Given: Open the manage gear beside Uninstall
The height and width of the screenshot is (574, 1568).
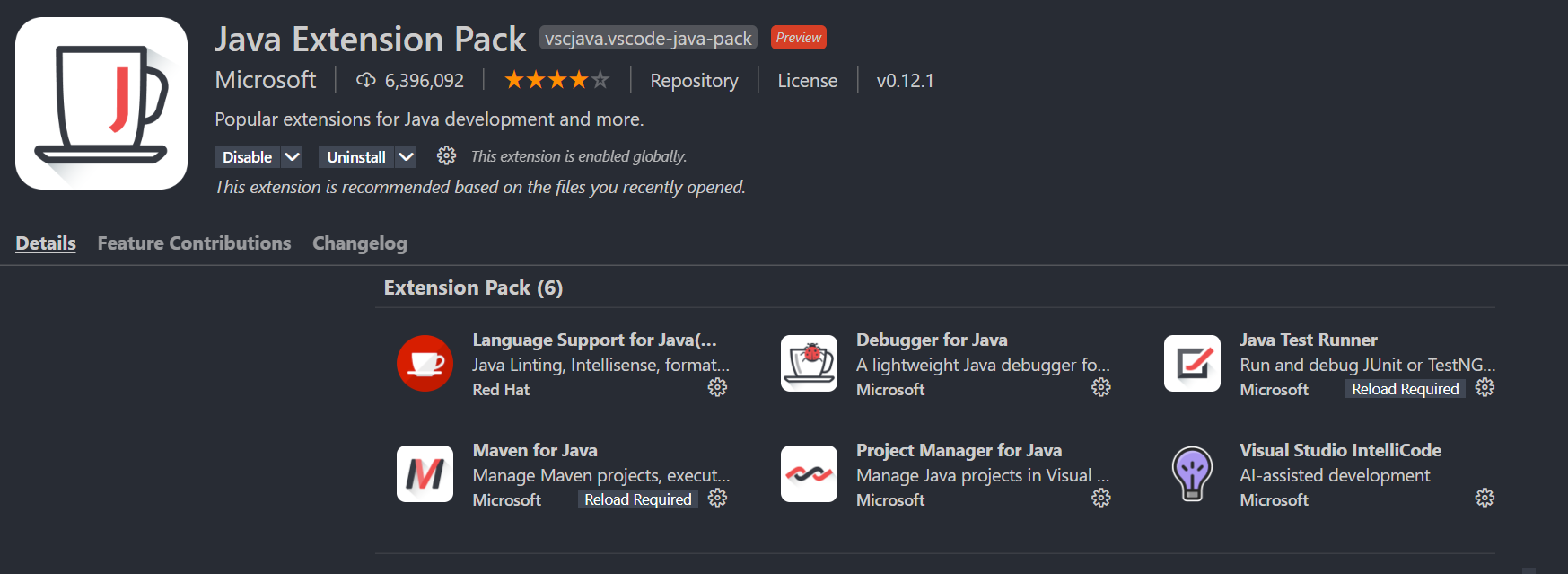Looking at the screenshot, I should tap(446, 156).
